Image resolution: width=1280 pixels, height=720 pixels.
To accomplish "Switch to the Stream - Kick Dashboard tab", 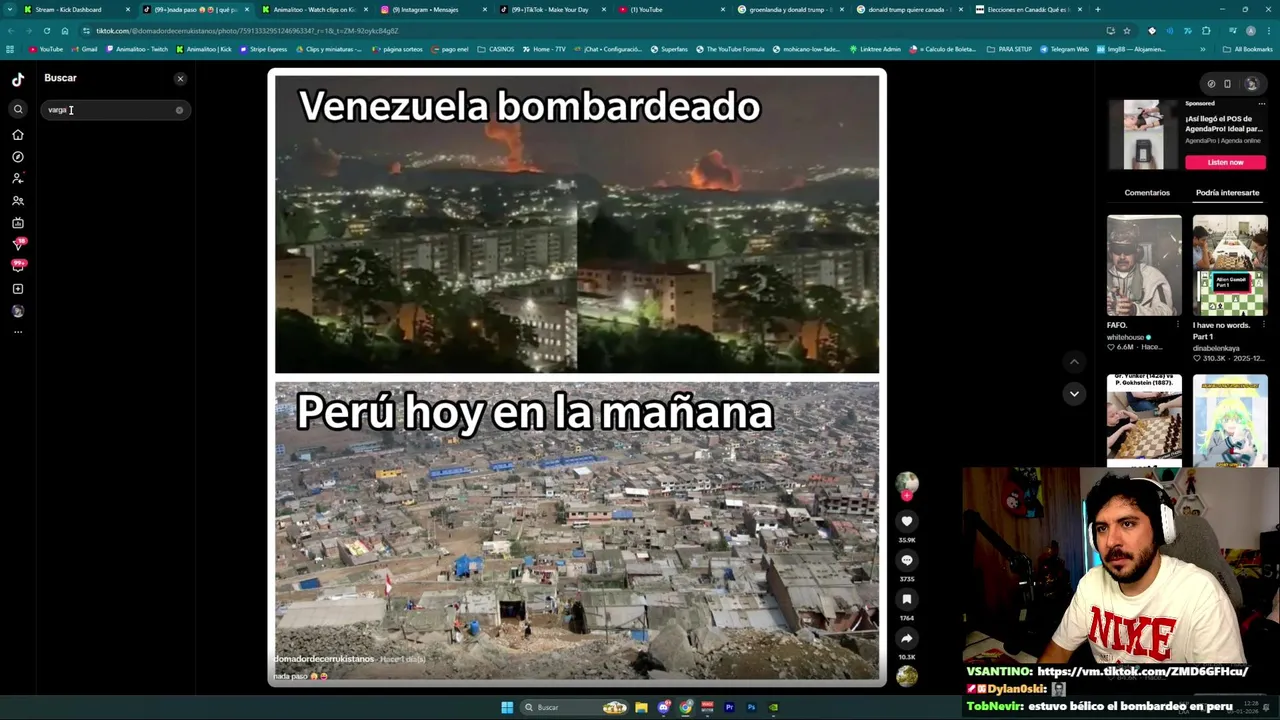I will [77, 9].
